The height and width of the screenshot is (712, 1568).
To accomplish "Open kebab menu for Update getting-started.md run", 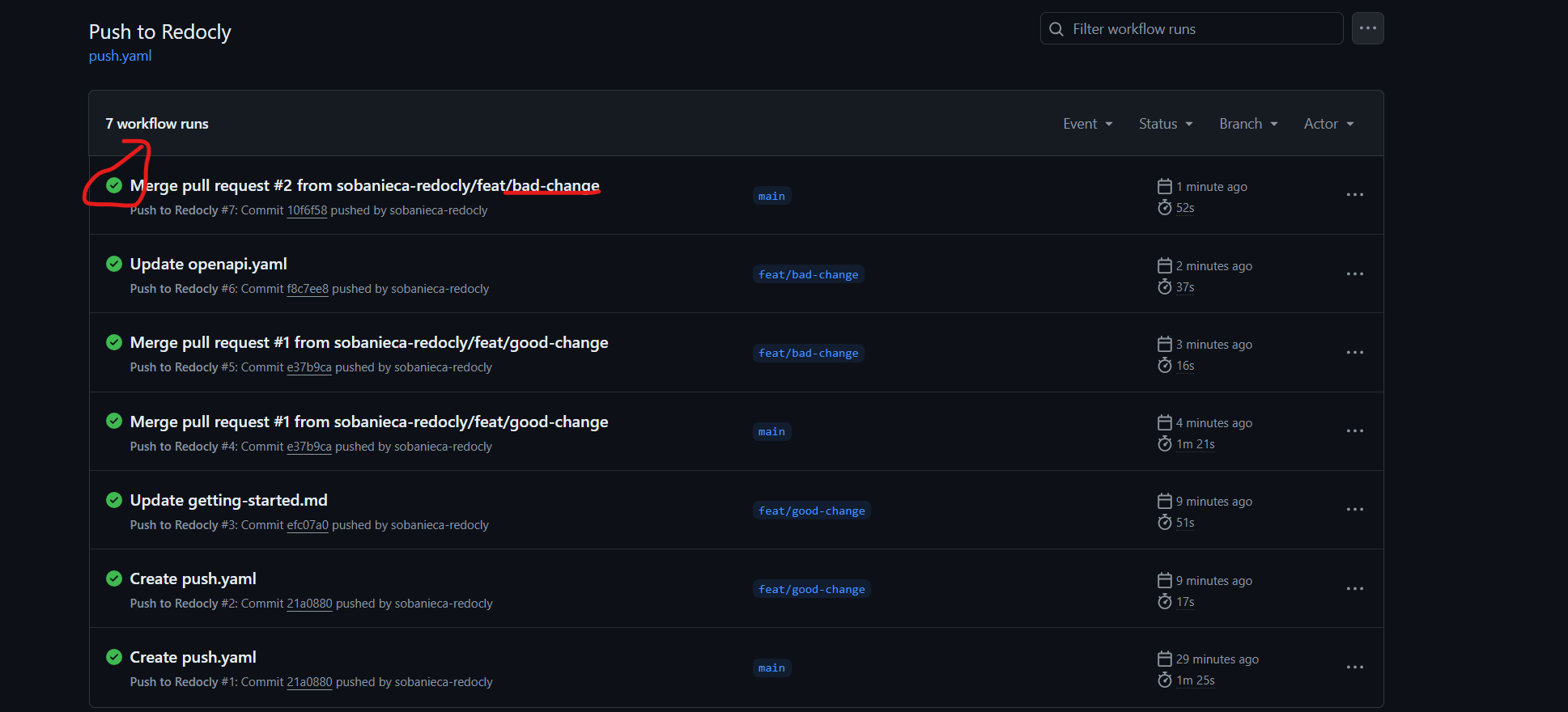I will click(x=1354, y=510).
